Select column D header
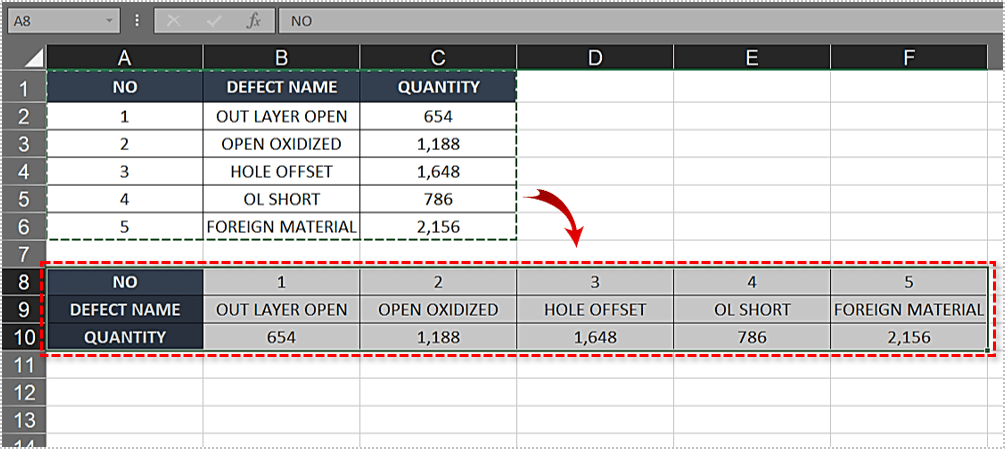Viewport: 1008px width, 449px height. tap(595, 58)
